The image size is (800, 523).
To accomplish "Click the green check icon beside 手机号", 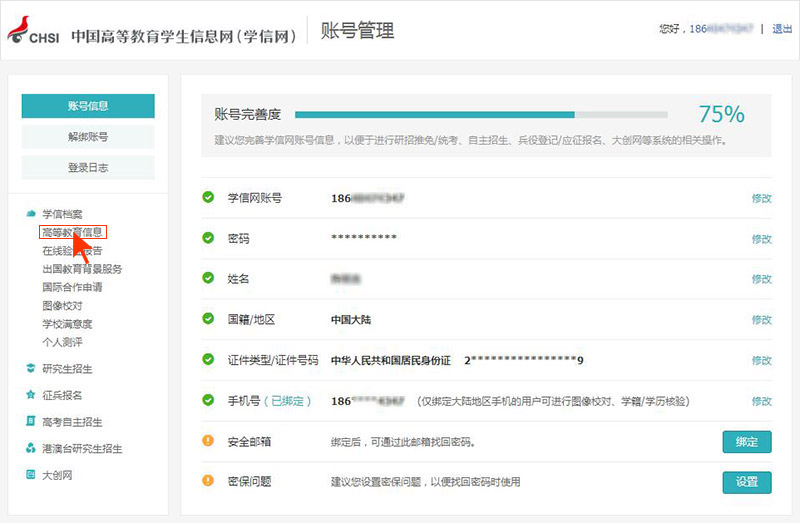I will coord(208,400).
